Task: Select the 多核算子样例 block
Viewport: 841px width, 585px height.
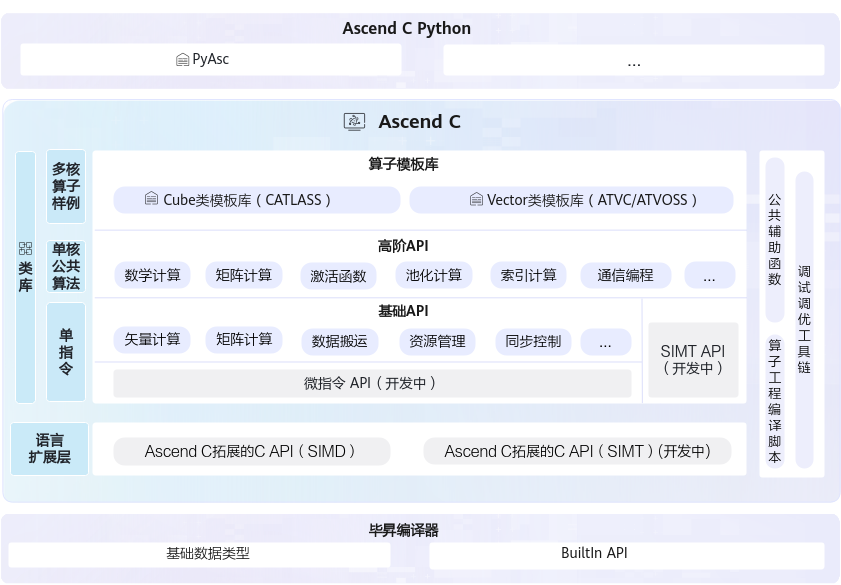Action: pos(66,186)
